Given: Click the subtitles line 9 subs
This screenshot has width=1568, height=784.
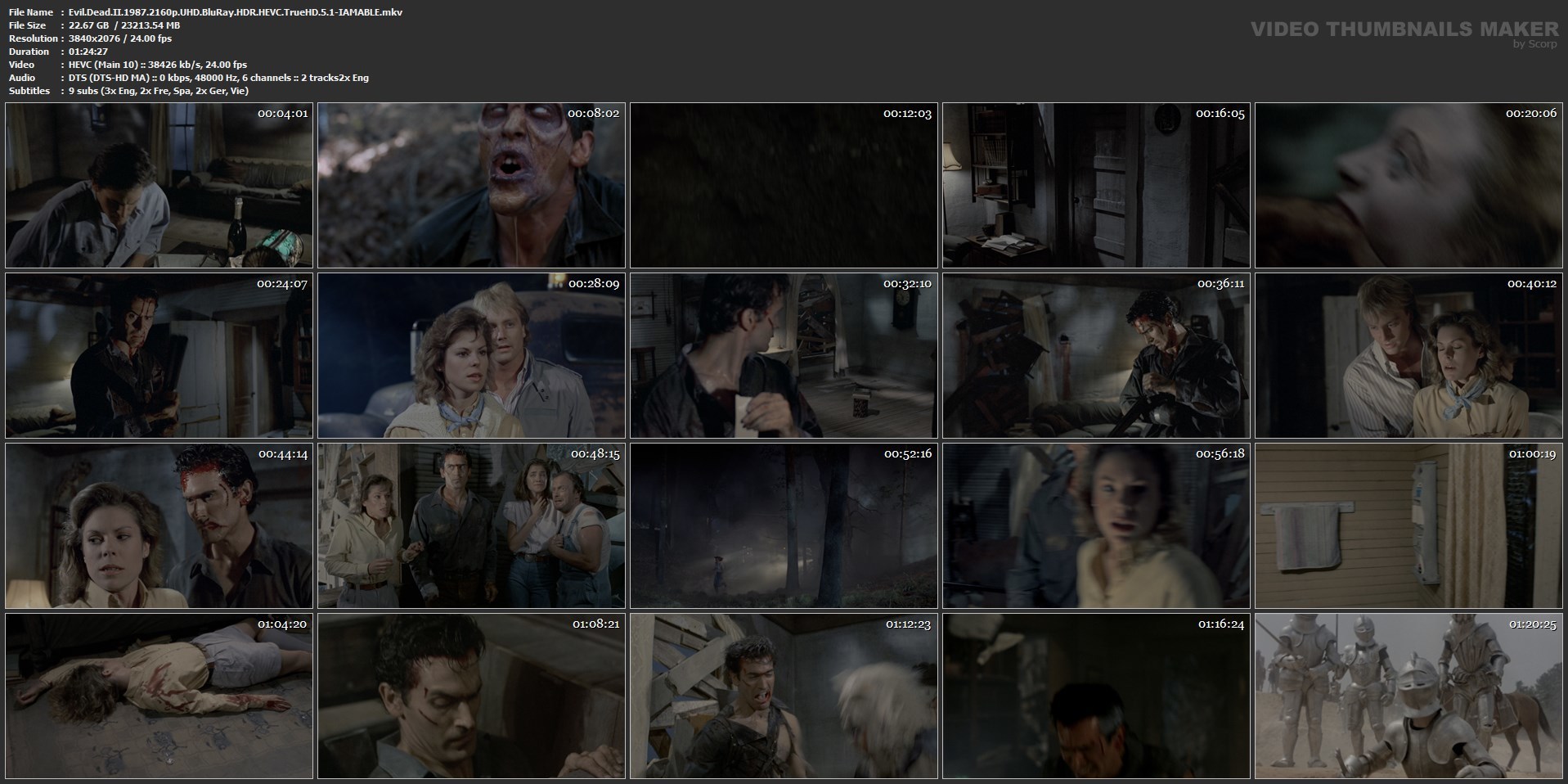Looking at the screenshot, I should pyautogui.click(x=159, y=91).
